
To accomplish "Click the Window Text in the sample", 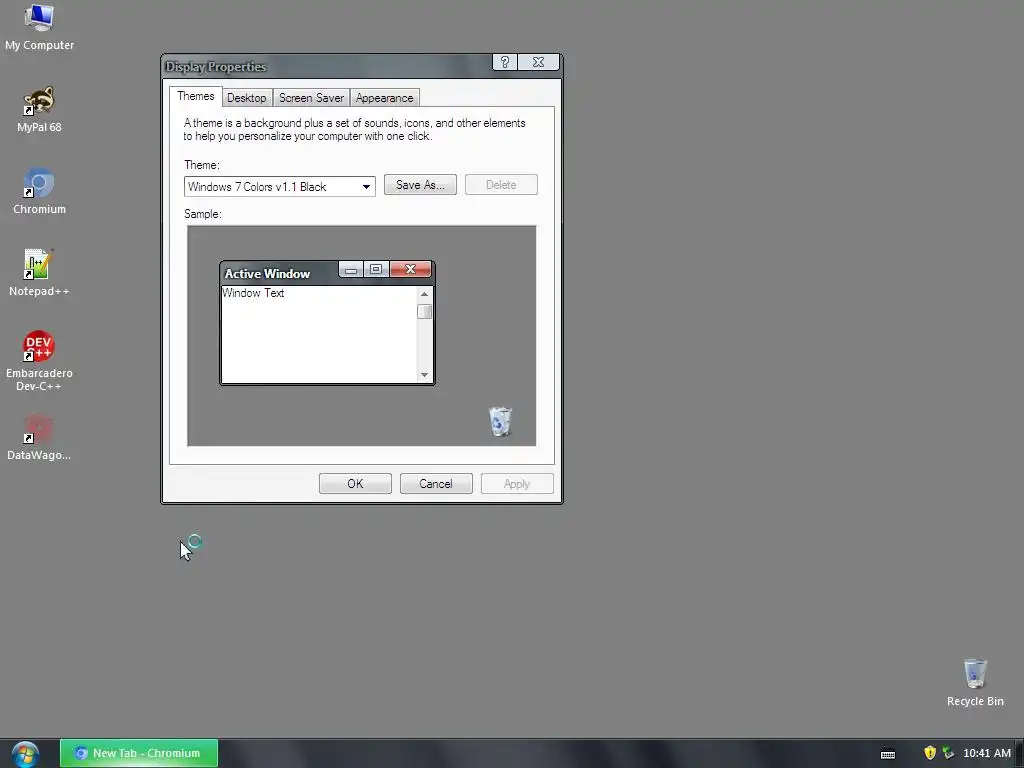I will coord(253,293).
